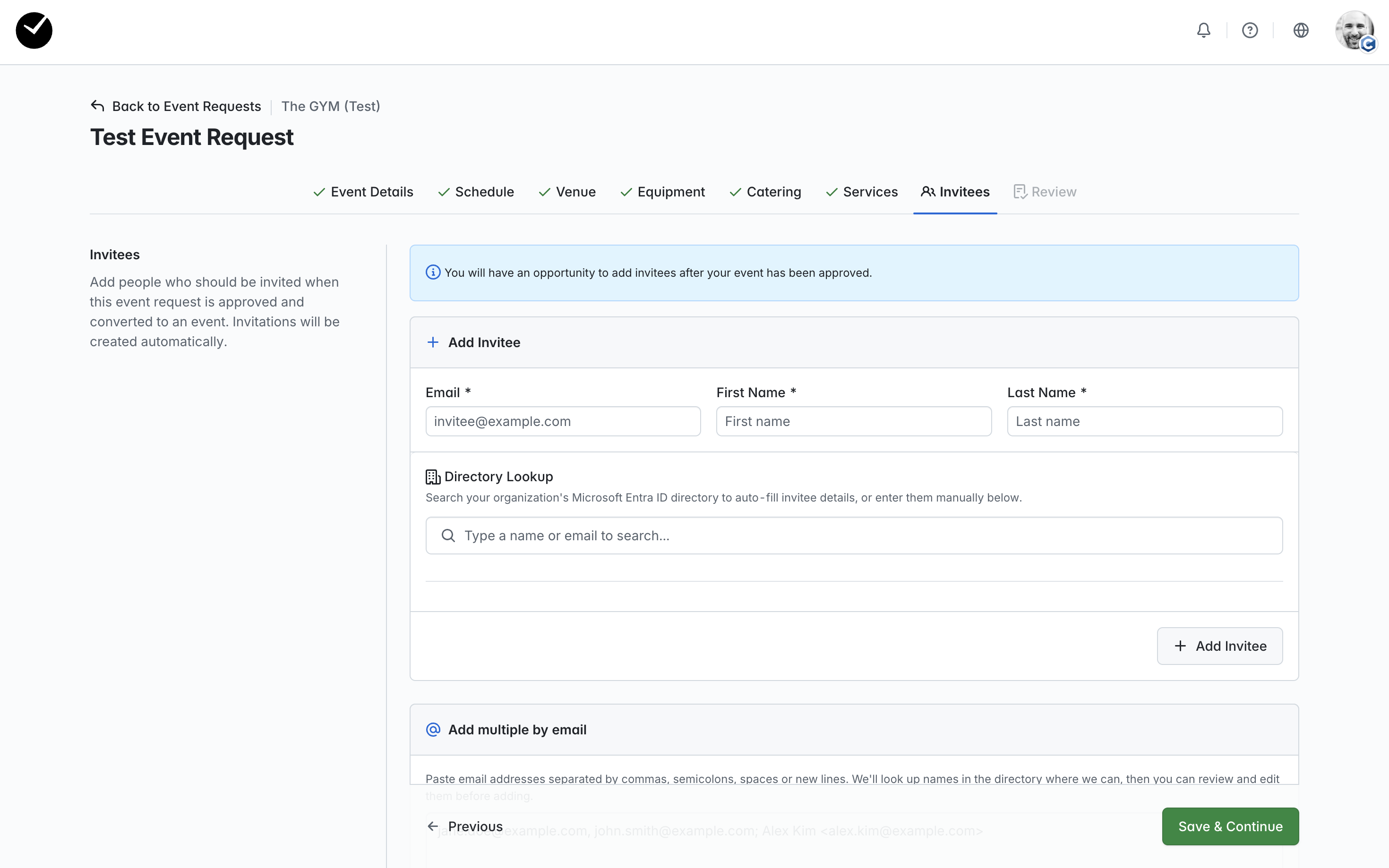Click the directory search magnifier icon
The width and height of the screenshot is (1389, 868).
click(448, 536)
